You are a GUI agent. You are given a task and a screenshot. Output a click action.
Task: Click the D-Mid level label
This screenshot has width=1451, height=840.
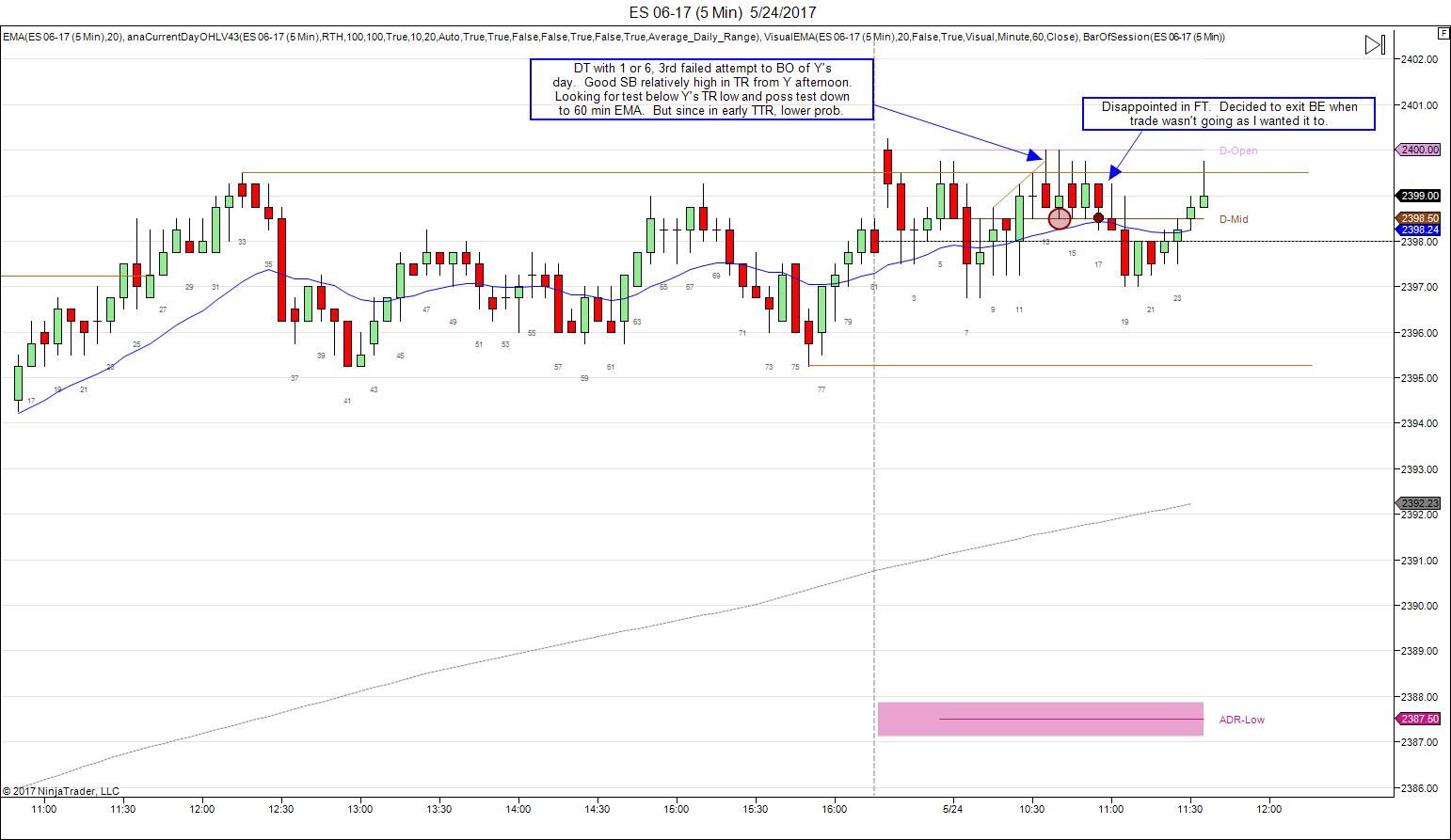point(1234,219)
